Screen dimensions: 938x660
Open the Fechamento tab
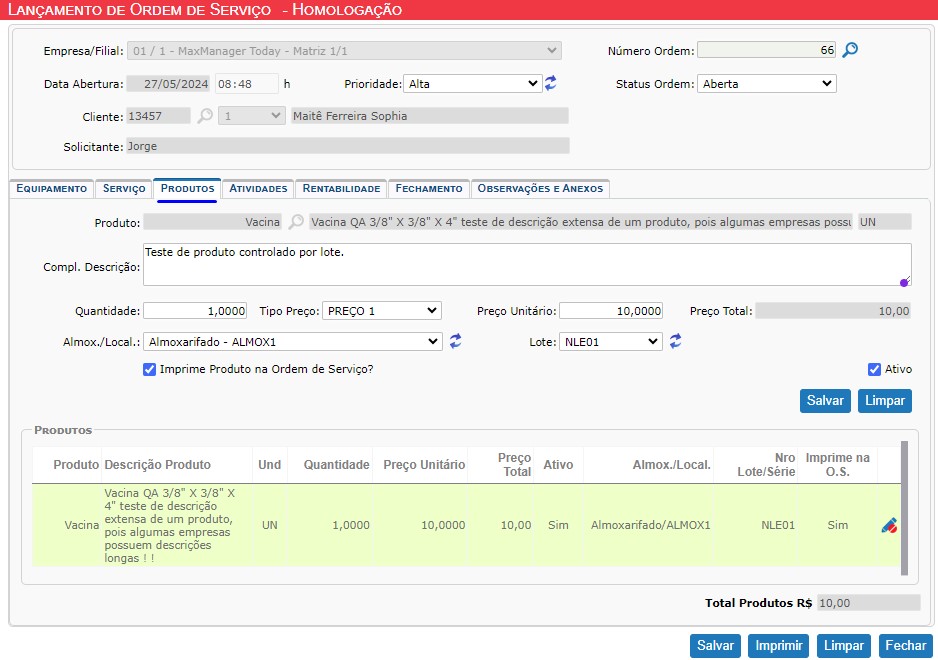point(429,188)
